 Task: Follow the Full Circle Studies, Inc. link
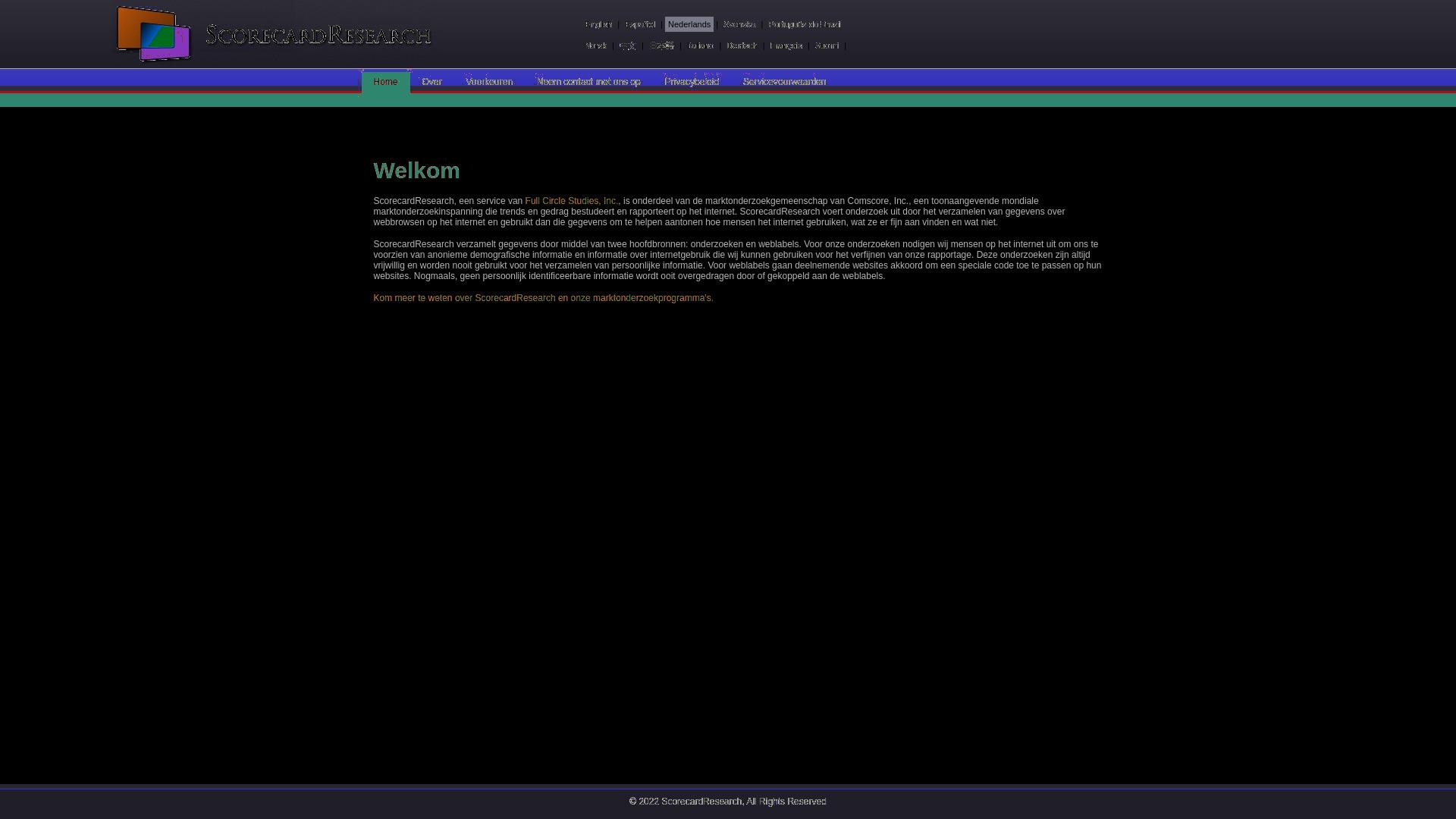point(572,201)
